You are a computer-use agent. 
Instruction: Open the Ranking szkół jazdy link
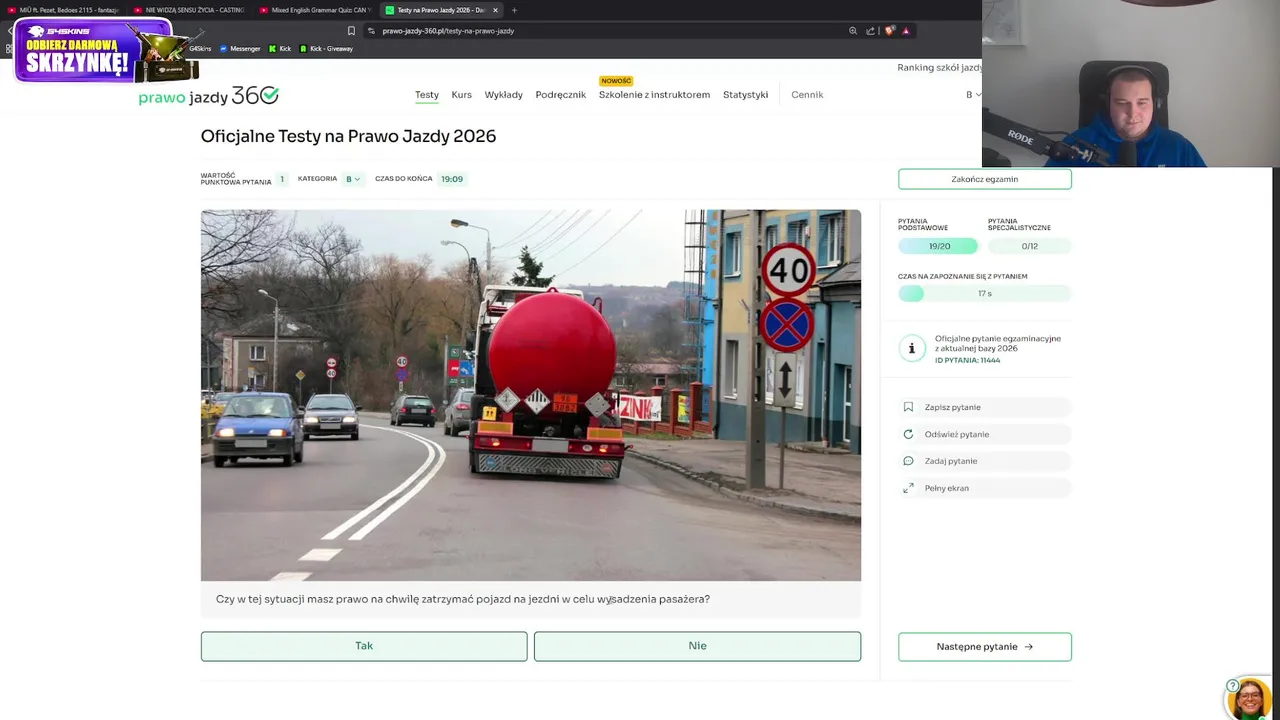pos(939,68)
